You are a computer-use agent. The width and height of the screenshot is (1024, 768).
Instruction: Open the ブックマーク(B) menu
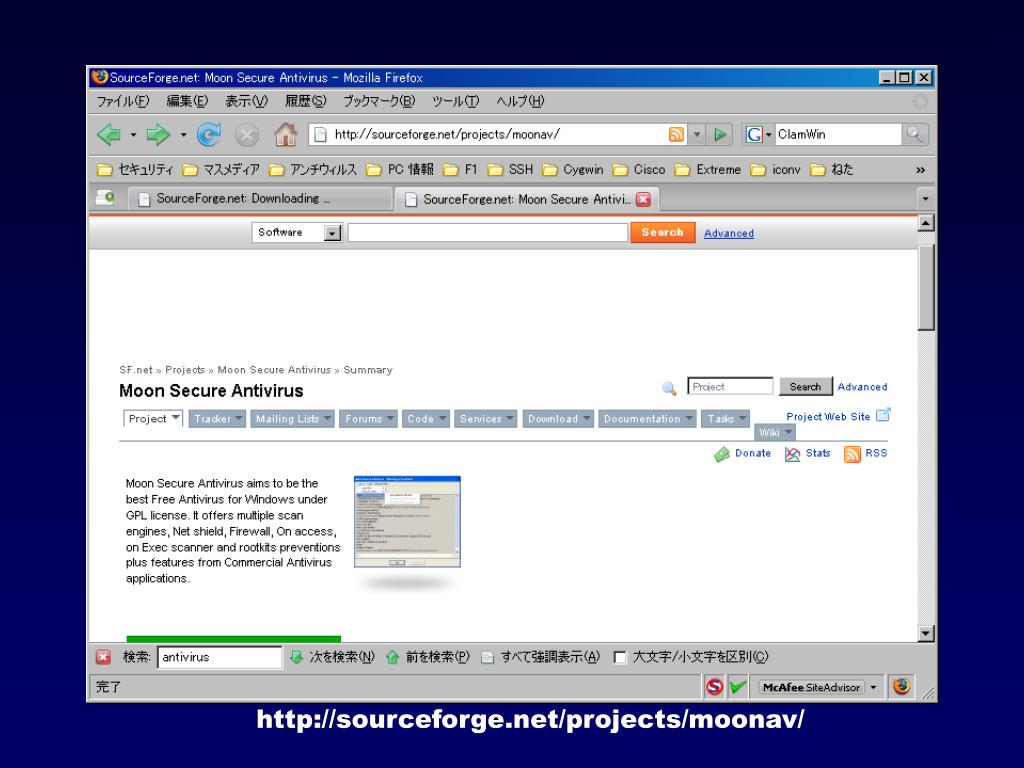pos(379,101)
